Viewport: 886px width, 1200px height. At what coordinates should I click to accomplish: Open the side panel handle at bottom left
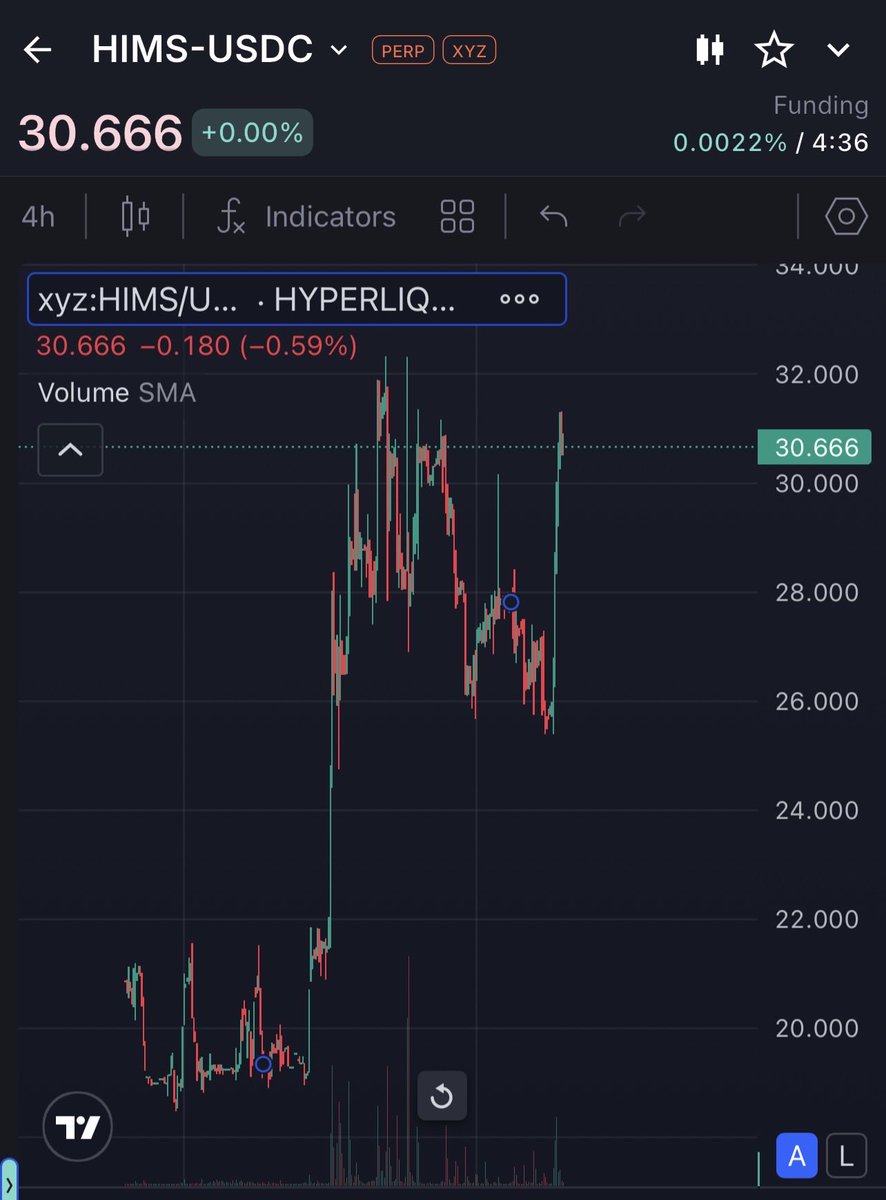tap(9, 1180)
